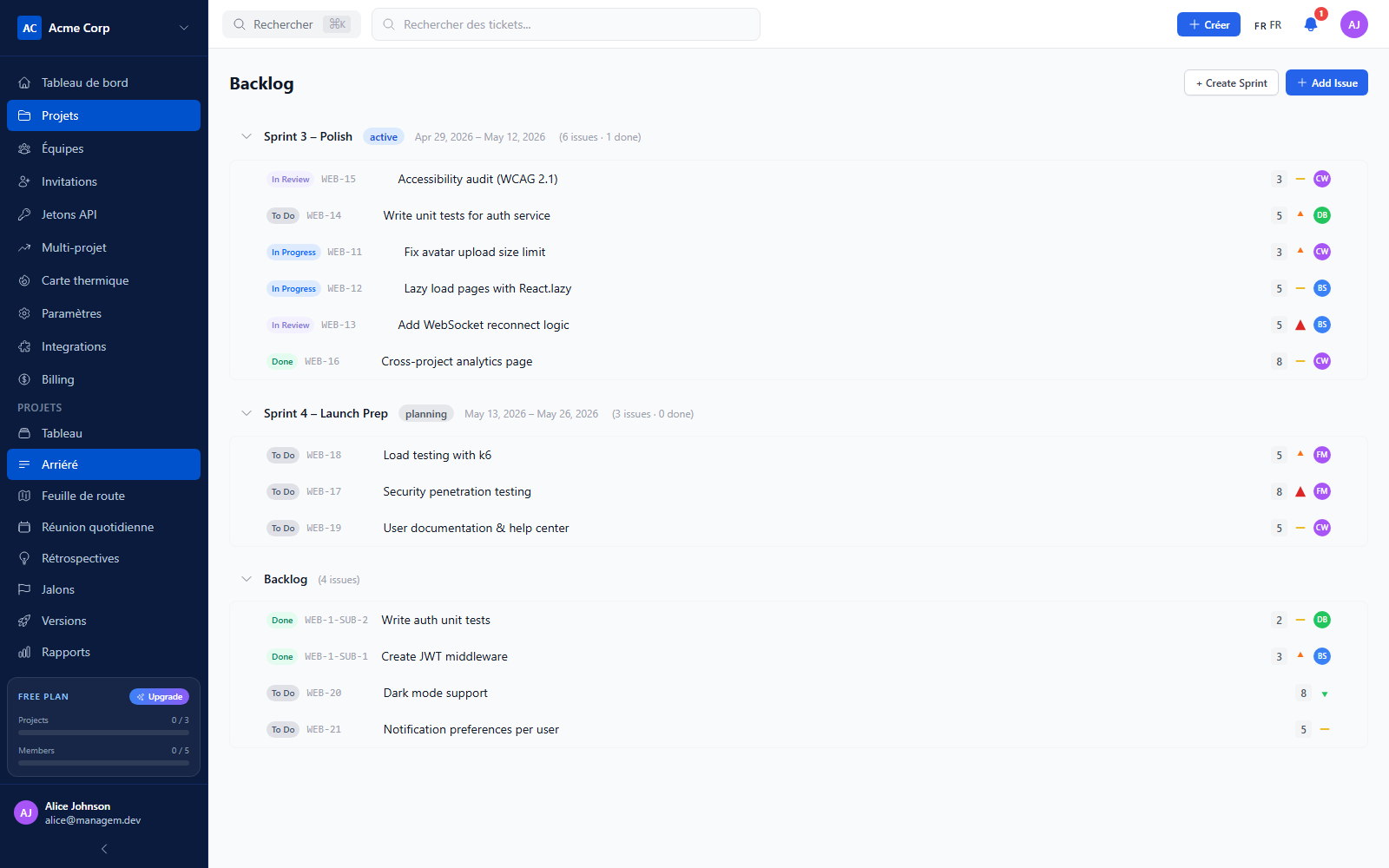Click the Alice Johnson avatar in sidebar footer
Screen dimensions: 1389x868
26,812
